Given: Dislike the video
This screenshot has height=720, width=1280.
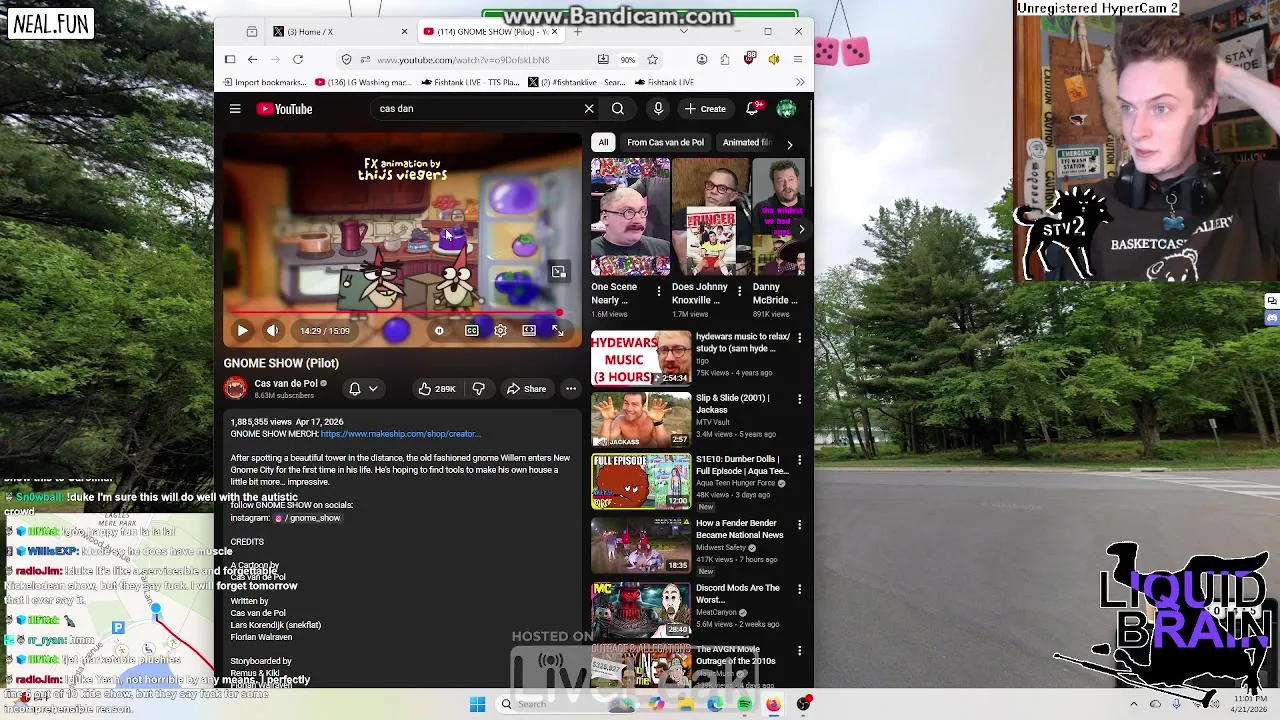Looking at the screenshot, I should (479, 389).
